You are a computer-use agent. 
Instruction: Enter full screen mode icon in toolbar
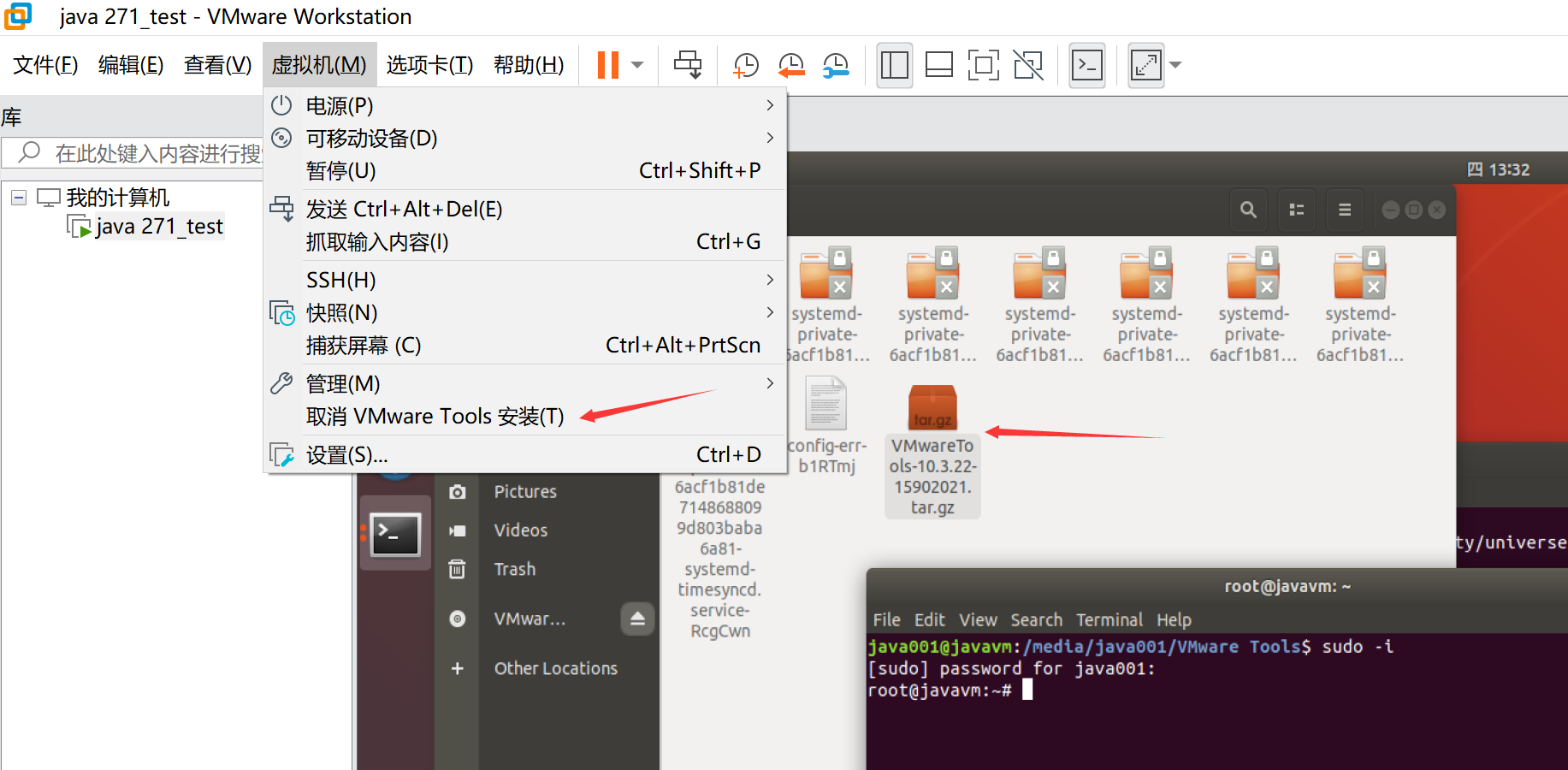coord(984,65)
